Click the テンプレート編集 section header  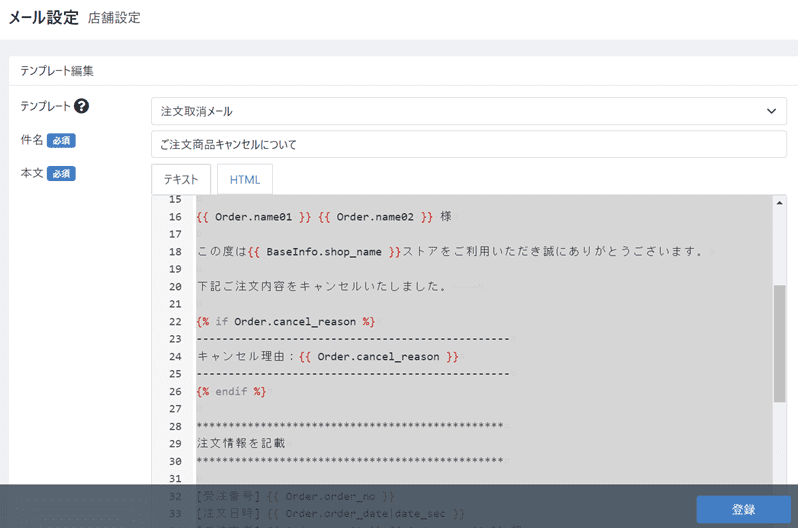click(57, 71)
